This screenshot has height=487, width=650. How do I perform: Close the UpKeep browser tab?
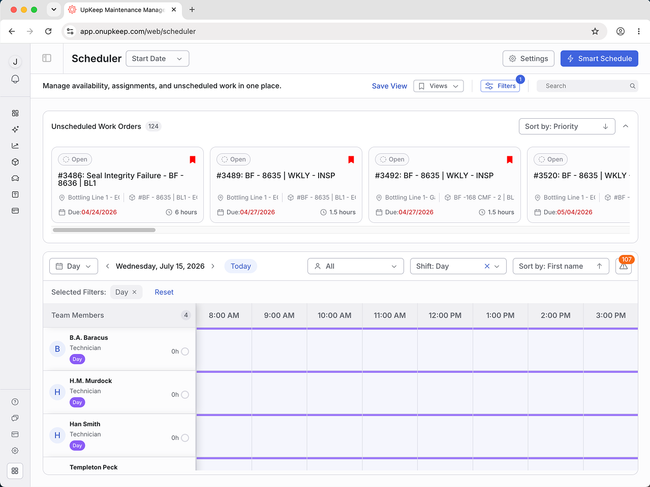(x=174, y=10)
